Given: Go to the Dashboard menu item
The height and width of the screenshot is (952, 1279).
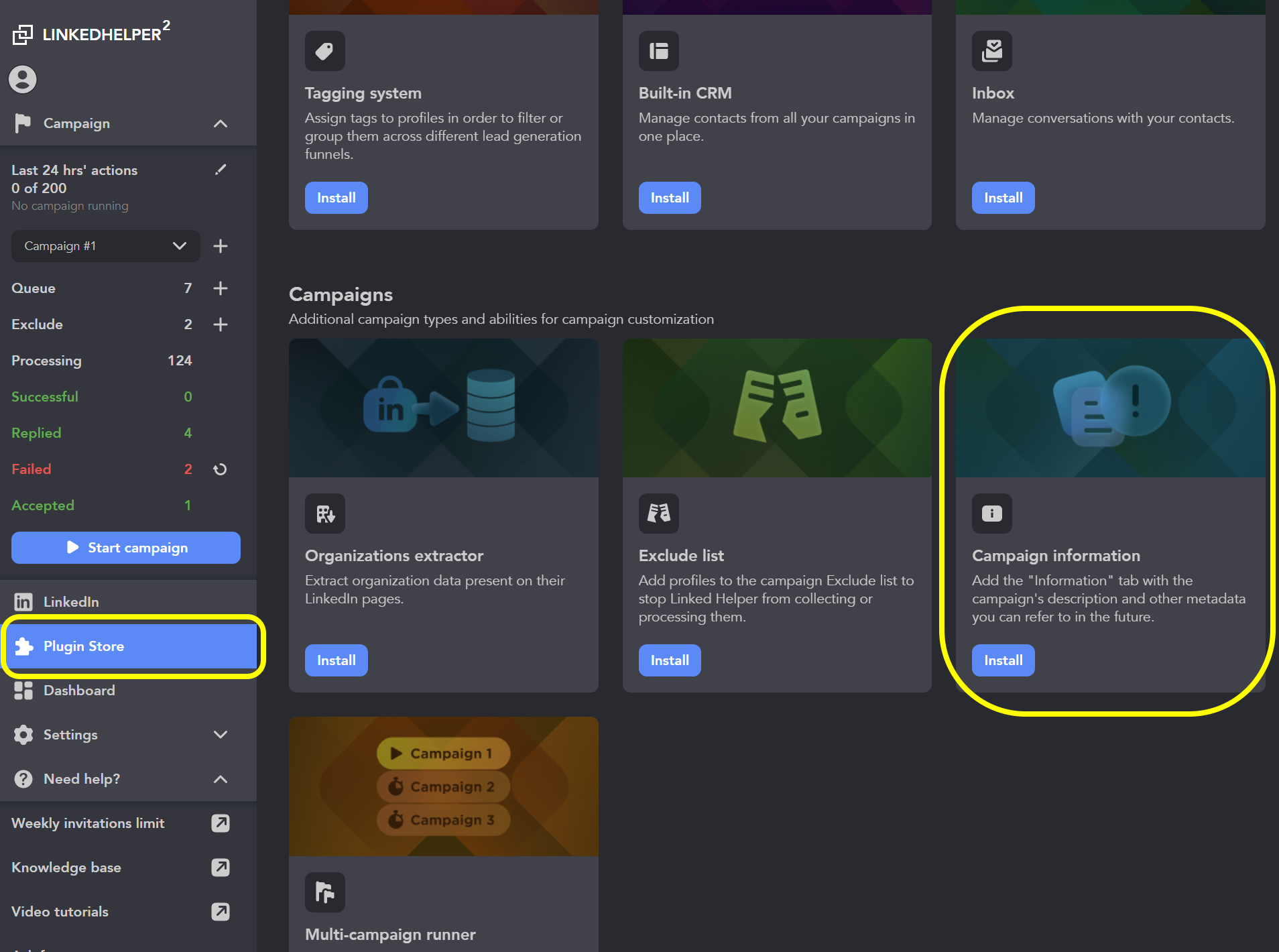Looking at the screenshot, I should point(128,691).
